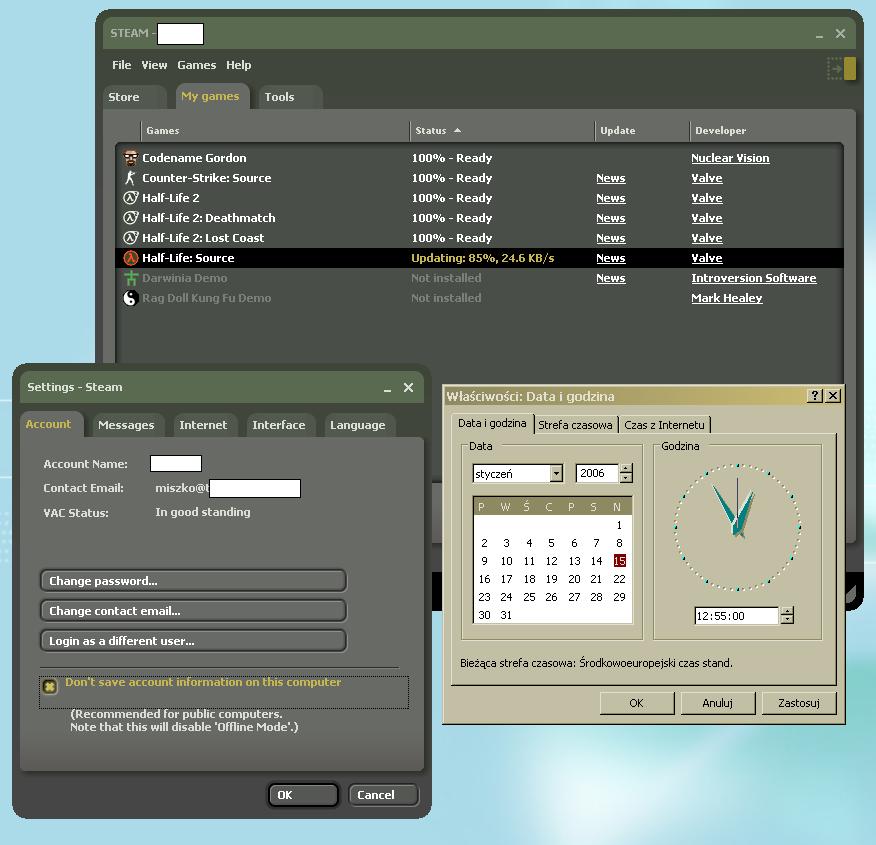
Task: Click the Update column header
Action: [642, 131]
